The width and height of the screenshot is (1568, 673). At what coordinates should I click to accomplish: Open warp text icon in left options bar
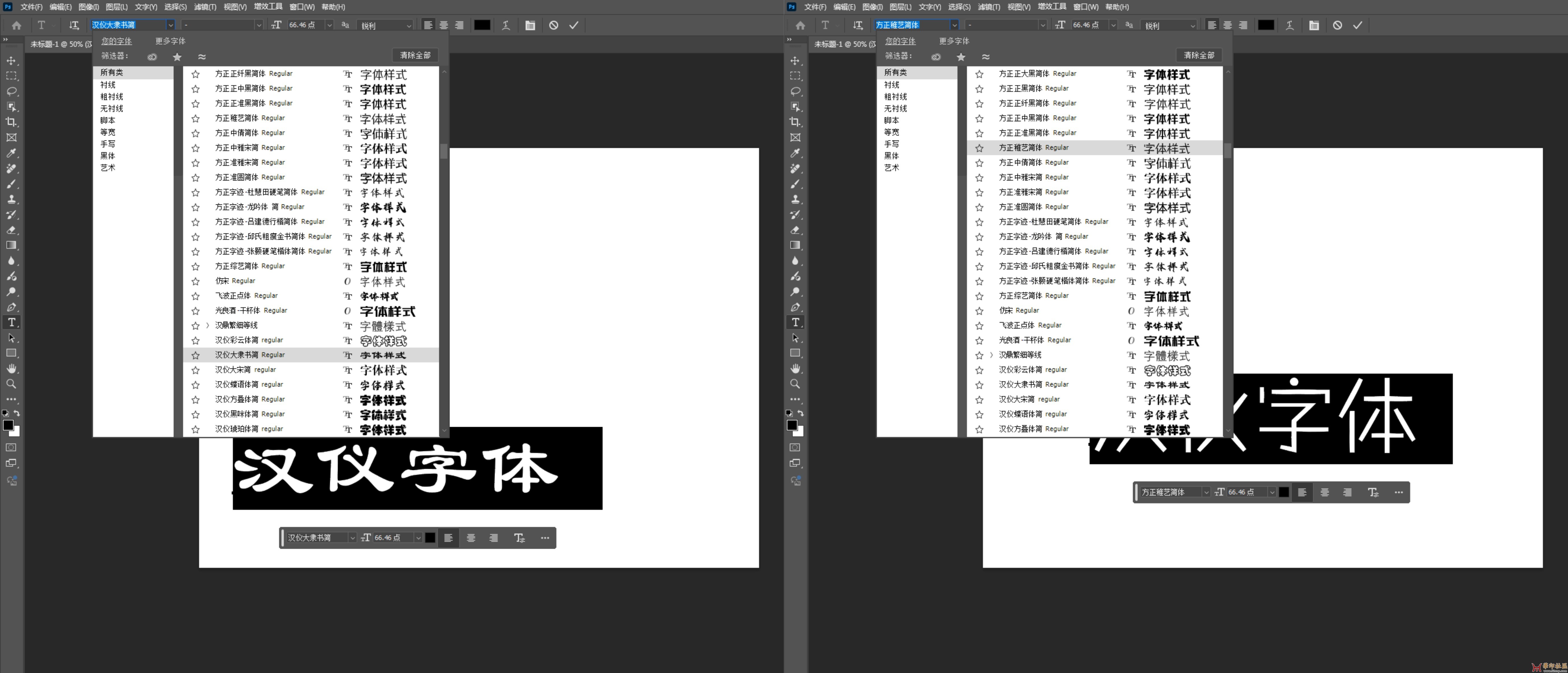pyautogui.click(x=506, y=25)
